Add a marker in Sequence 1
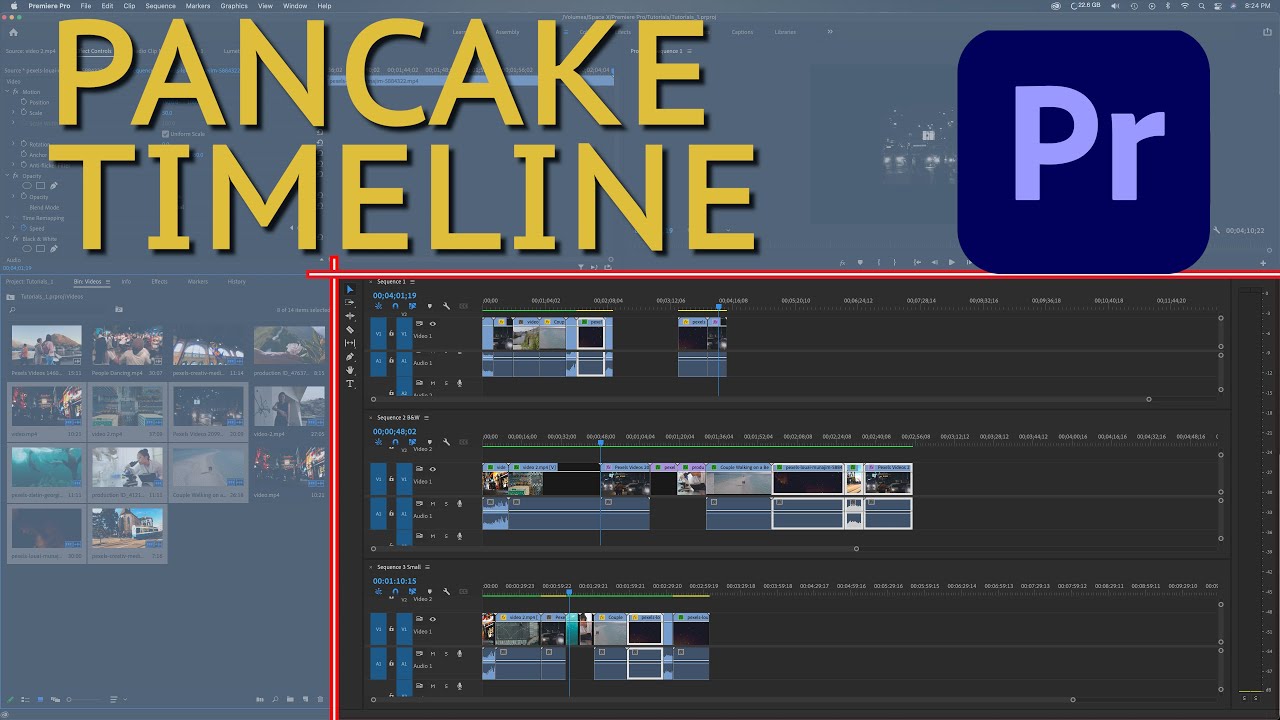This screenshot has width=1280, height=720. pyautogui.click(x=429, y=306)
